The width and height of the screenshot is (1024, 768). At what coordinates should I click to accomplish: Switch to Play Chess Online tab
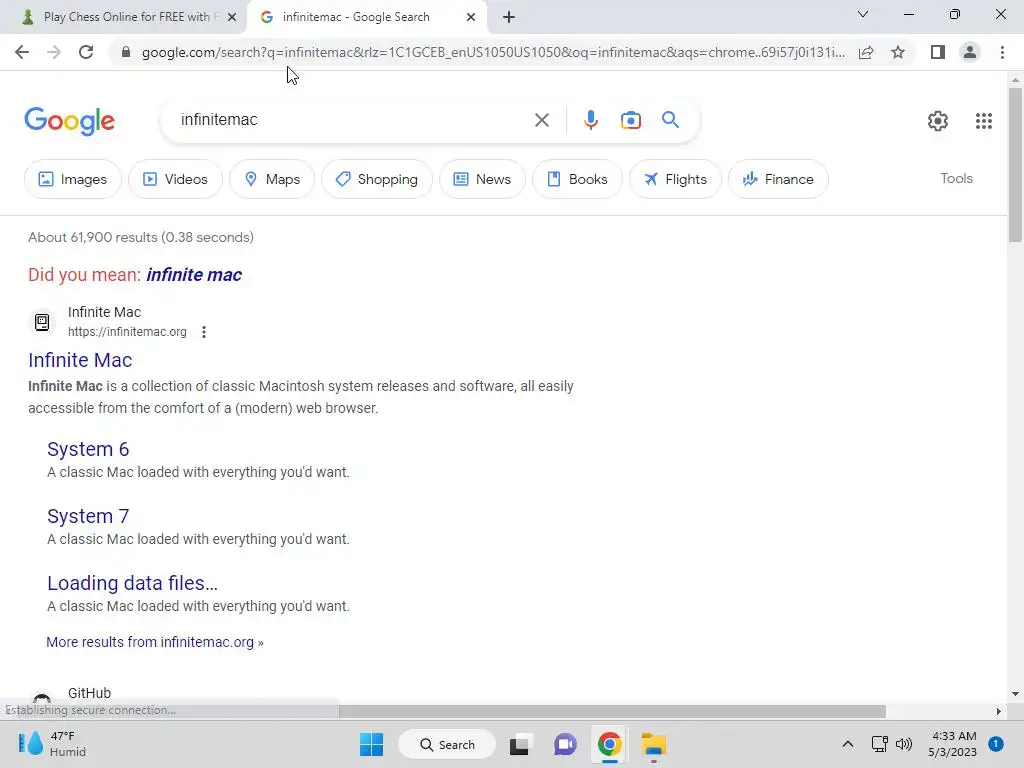tap(126, 17)
